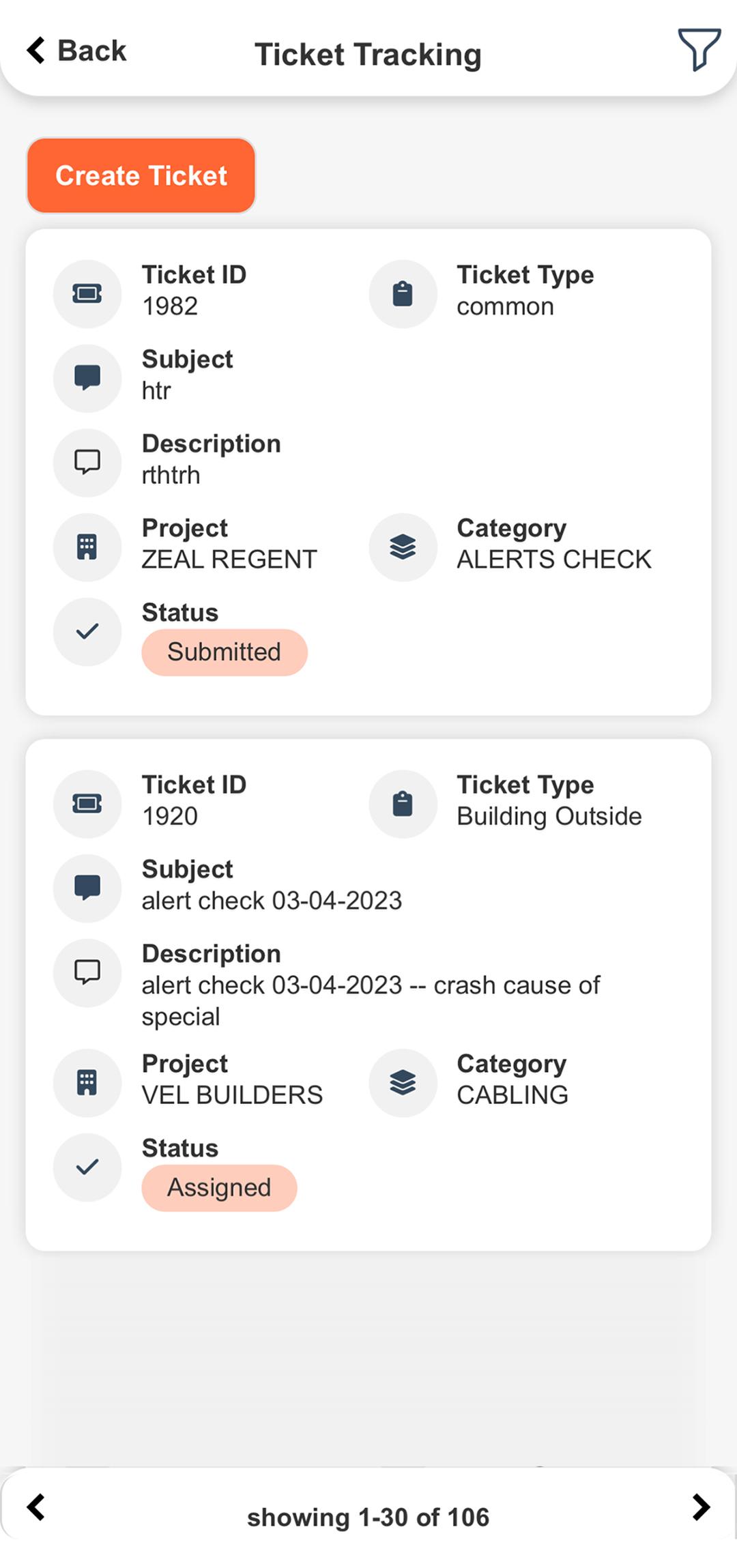Click clipboard icon next to Building Outside type

coord(403,804)
